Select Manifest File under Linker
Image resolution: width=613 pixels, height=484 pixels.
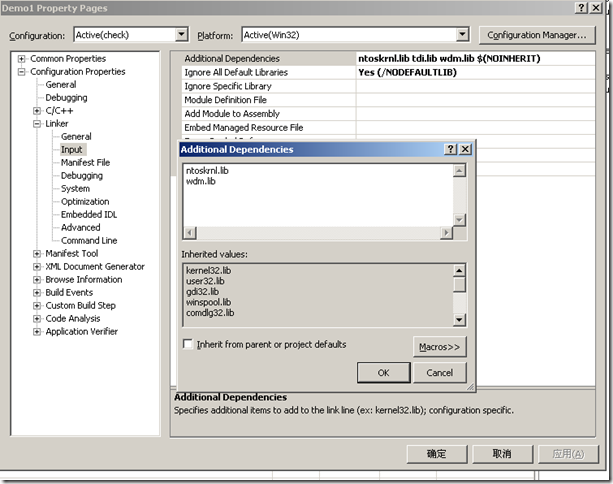tap(85, 162)
